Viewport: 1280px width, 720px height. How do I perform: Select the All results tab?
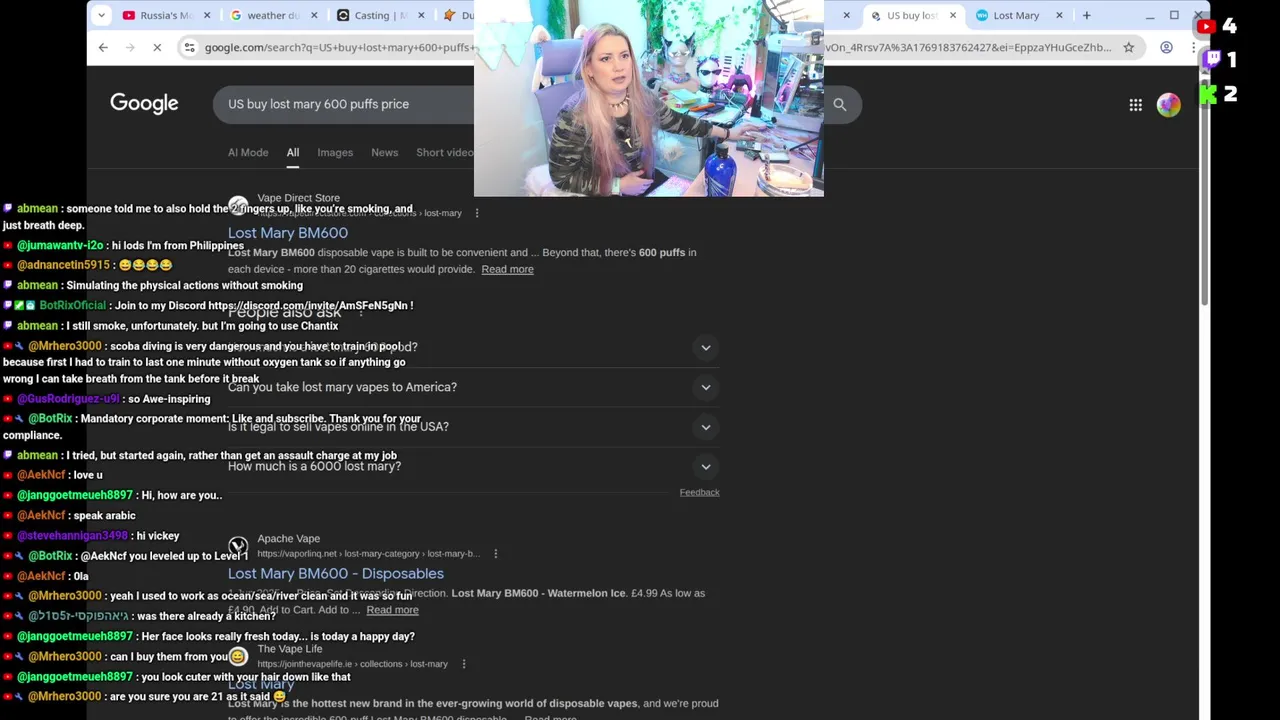point(293,153)
